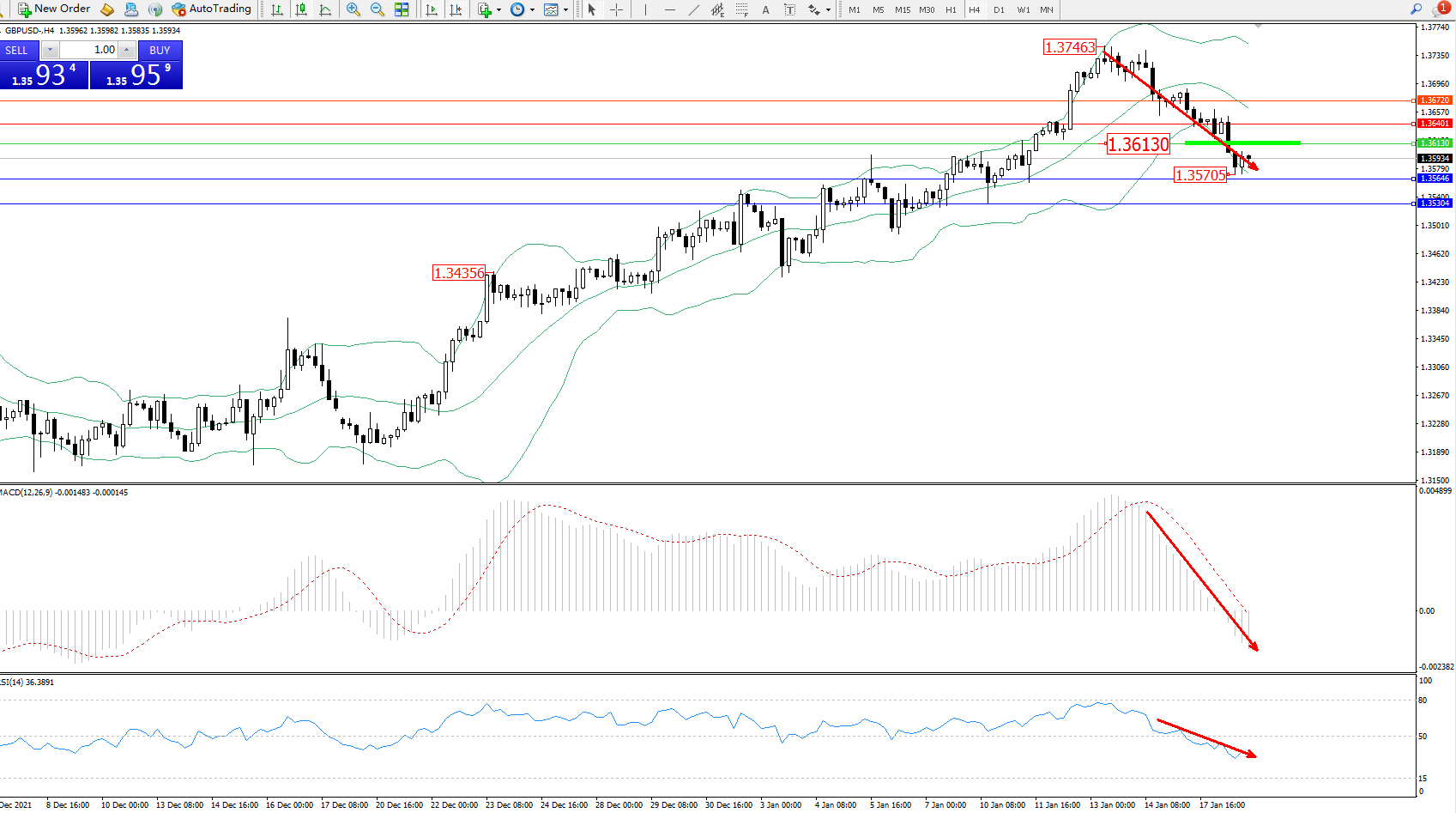Select the trendline drawing tool
This screenshot has height=813, width=1456.
pyautogui.click(x=694, y=9)
